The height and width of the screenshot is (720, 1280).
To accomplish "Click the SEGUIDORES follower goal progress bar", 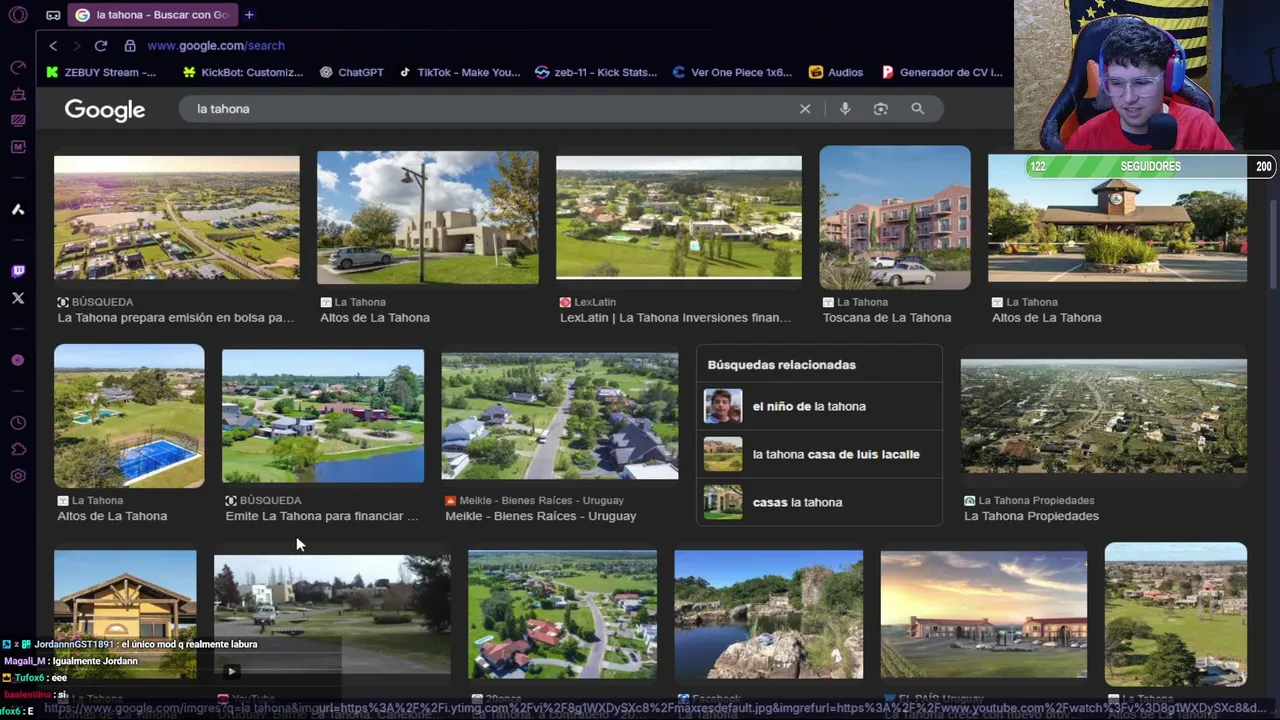I will [1150, 167].
